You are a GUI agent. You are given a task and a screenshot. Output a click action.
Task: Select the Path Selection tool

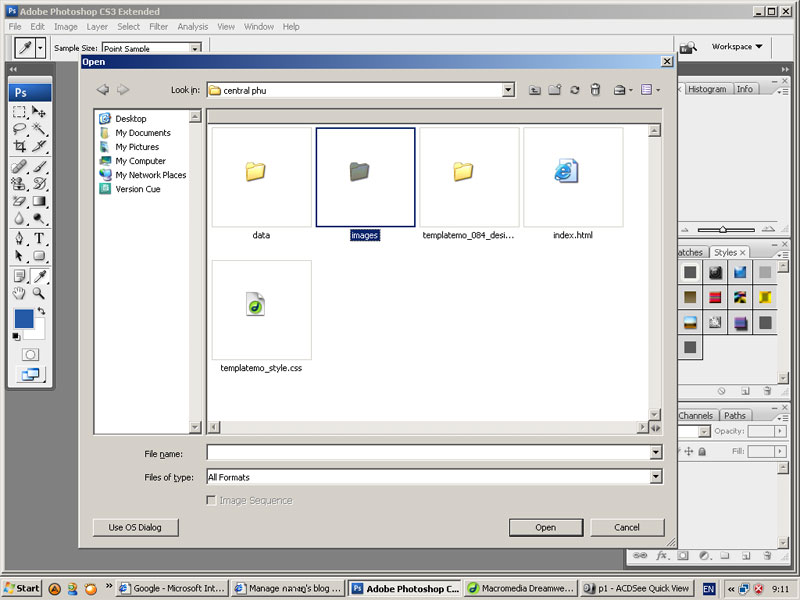pyautogui.click(x=19, y=256)
